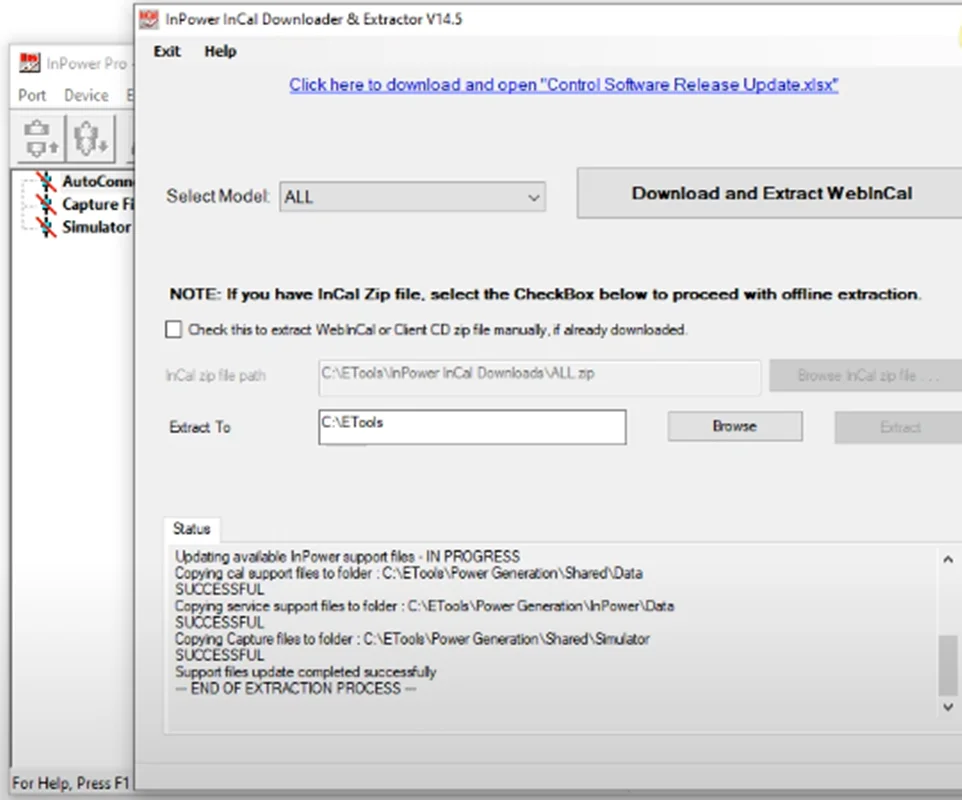The image size is (962, 800).
Task: Click 'Copying service support files to folder' line
Action: (425, 606)
